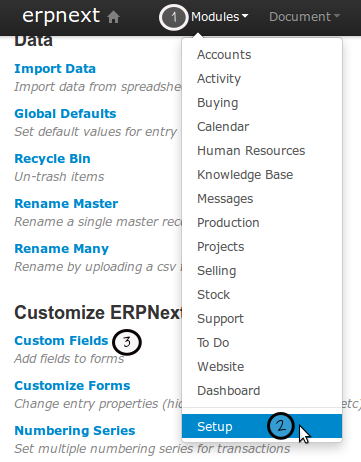Open the Stock module
The width and height of the screenshot is (361, 462).
213,295
